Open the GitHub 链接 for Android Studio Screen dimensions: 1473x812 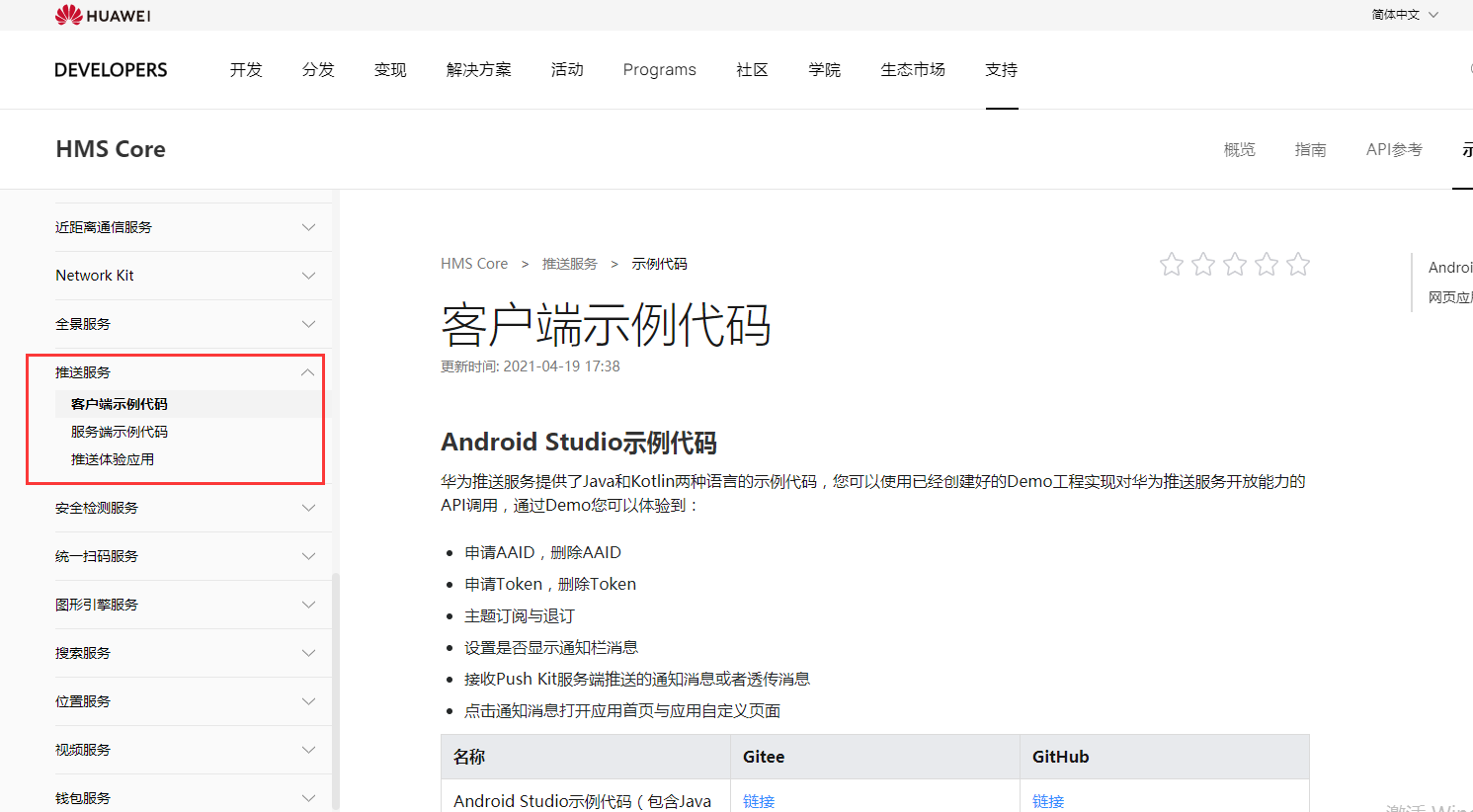tap(1048, 801)
